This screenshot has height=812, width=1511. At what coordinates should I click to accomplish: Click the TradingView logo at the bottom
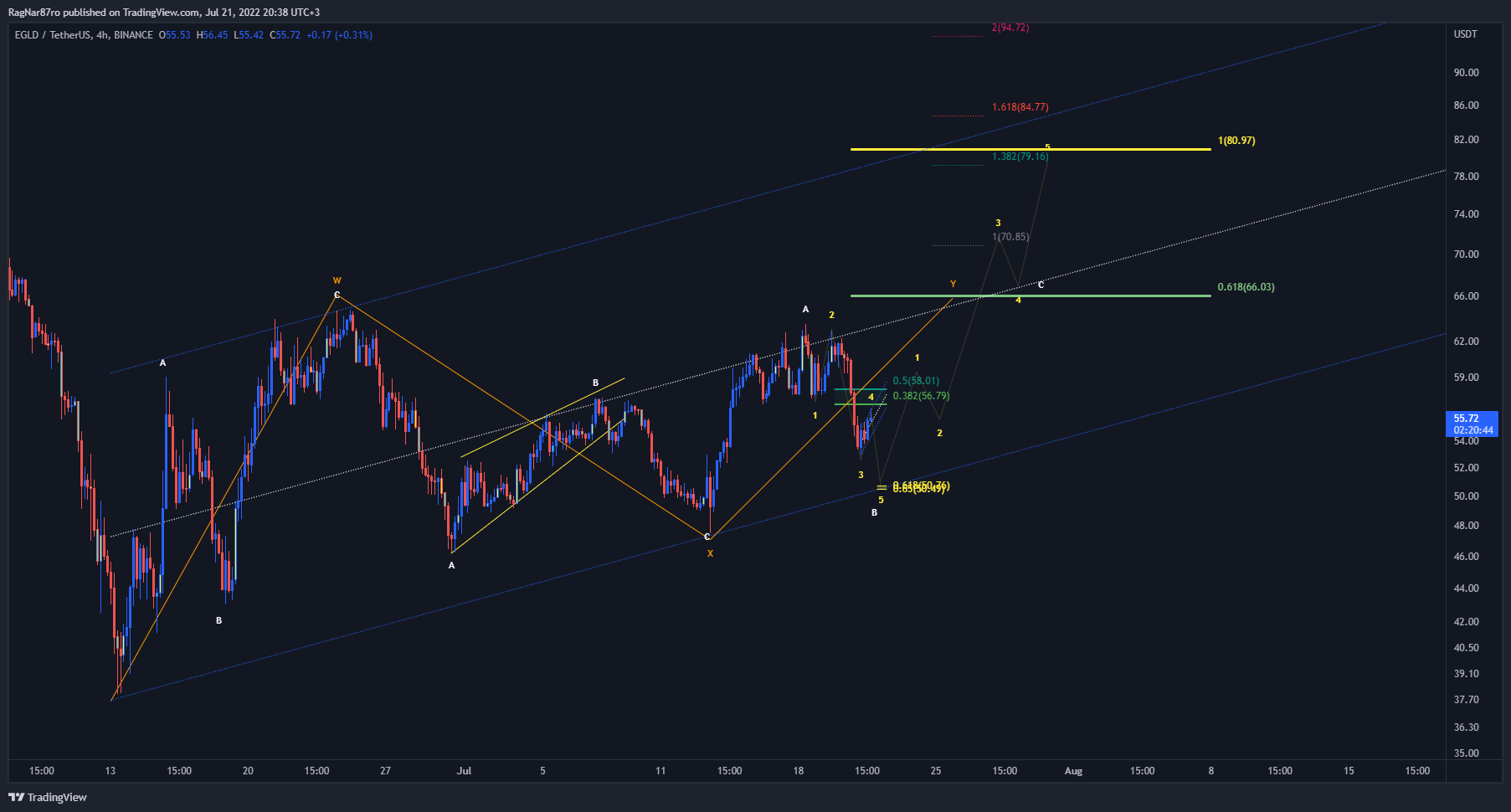pos(48,797)
